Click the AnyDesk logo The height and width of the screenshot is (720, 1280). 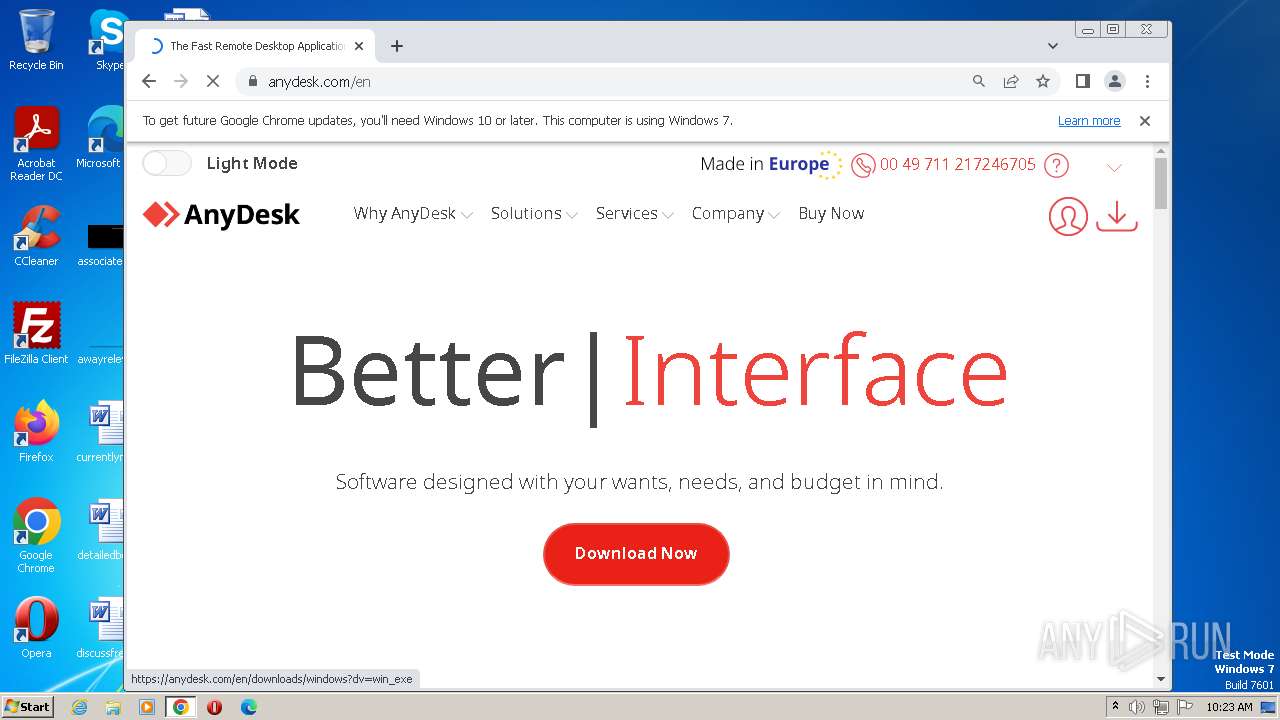click(221, 214)
